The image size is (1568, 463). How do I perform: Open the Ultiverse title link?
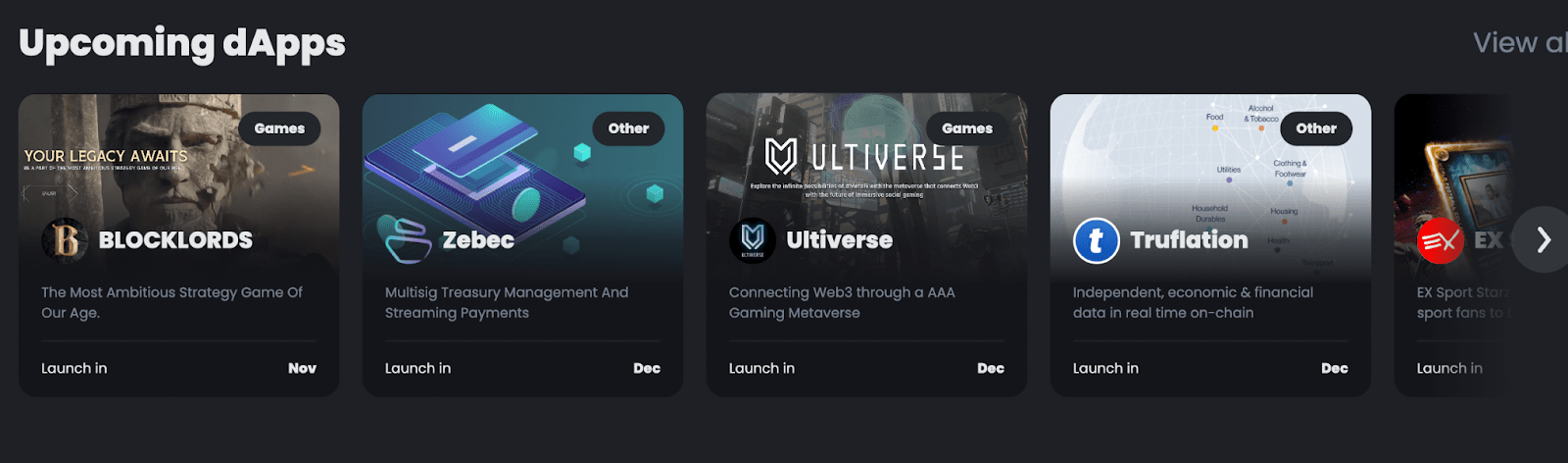(840, 240)
